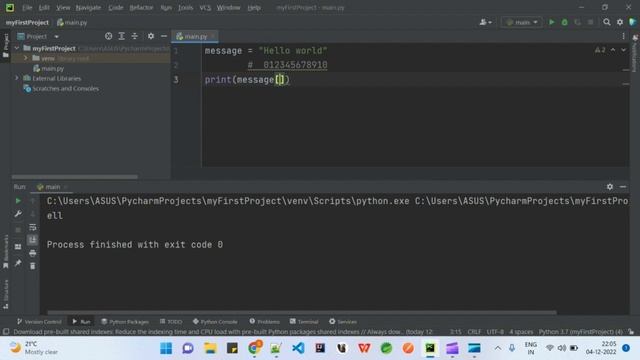Collapse myFirstProject root folder
Screen dimensions: 640x360
[17, 48]
